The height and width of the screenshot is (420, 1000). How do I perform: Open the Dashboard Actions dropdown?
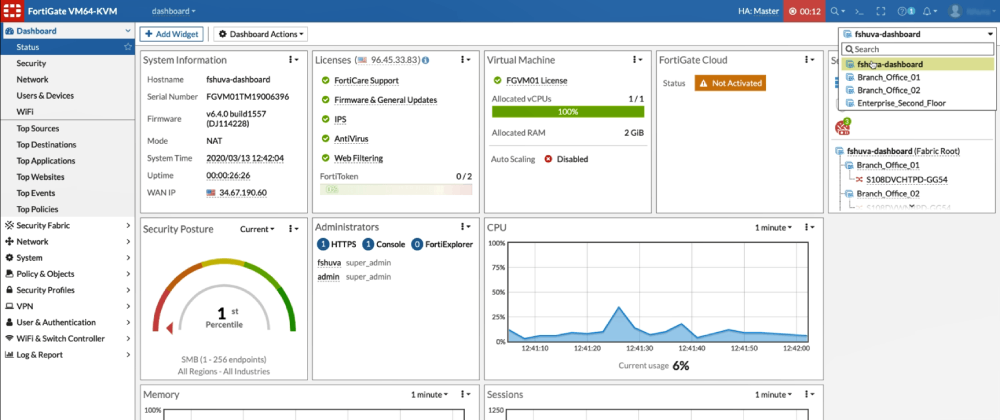[x=255, y=34]
